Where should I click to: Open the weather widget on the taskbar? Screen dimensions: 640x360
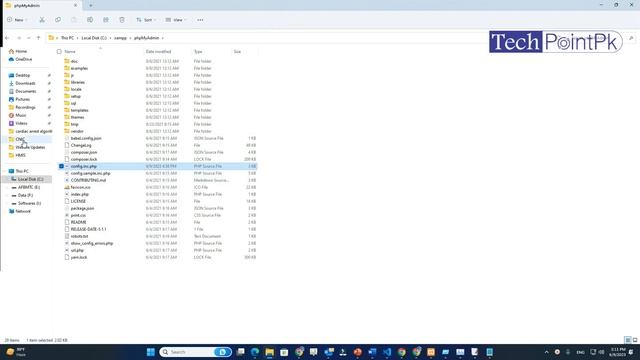[x=16, y=352]
